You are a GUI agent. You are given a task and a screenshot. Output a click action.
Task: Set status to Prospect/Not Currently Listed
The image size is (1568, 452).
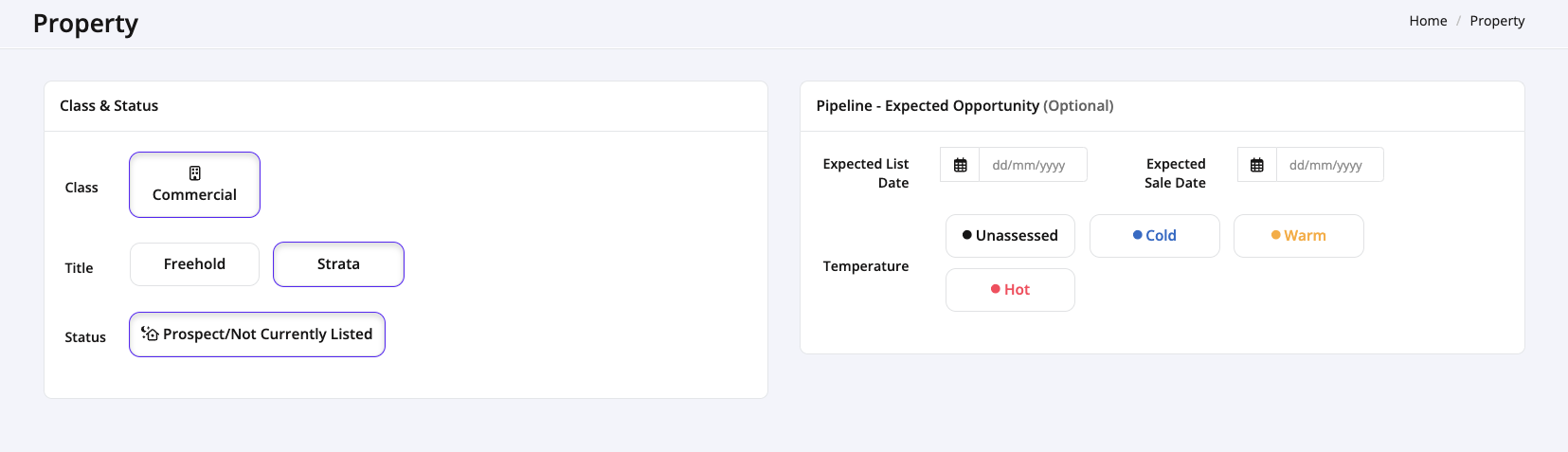click(257, 334)
